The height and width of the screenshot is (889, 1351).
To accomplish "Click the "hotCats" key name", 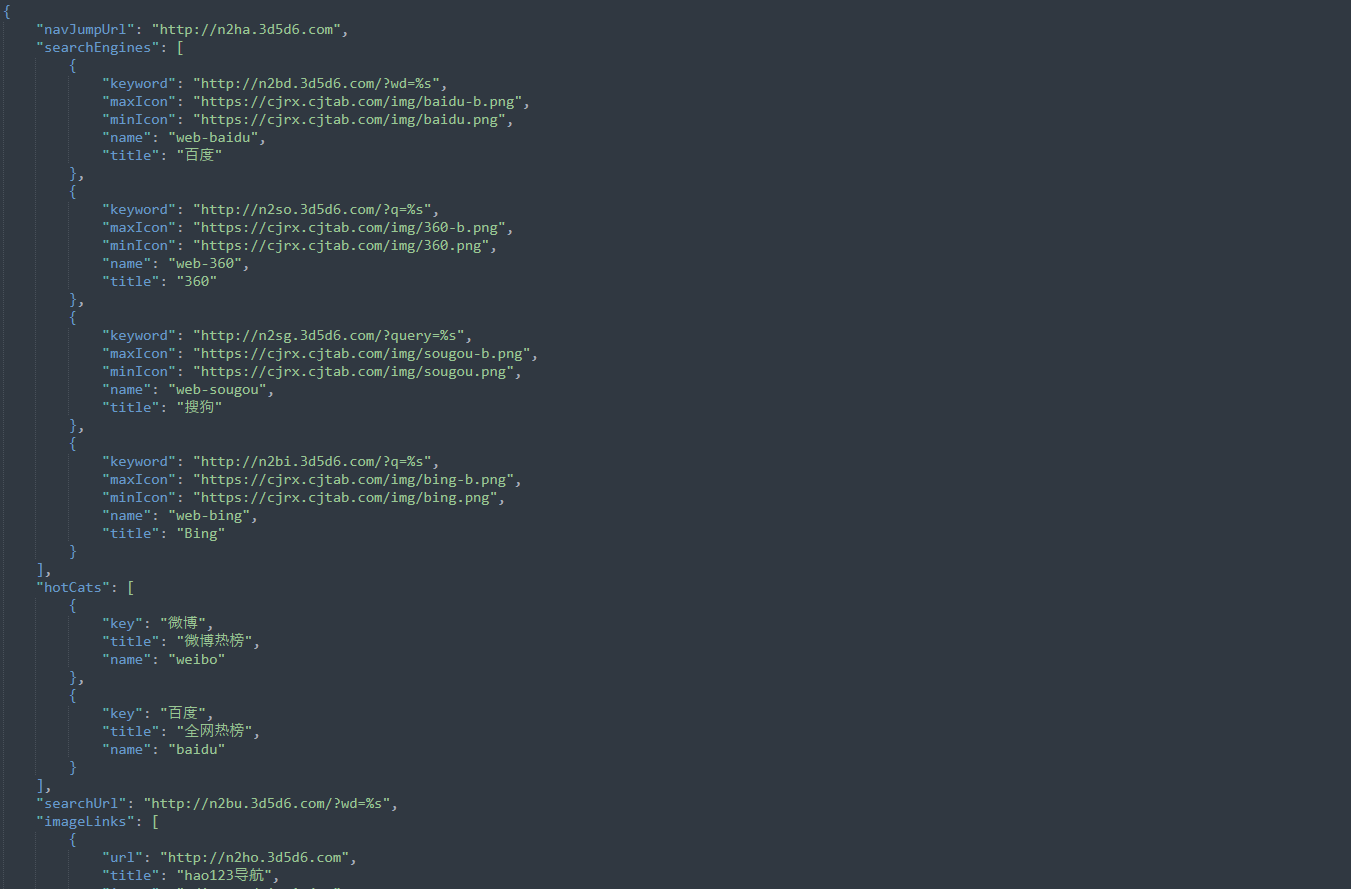I will point(73,587).
